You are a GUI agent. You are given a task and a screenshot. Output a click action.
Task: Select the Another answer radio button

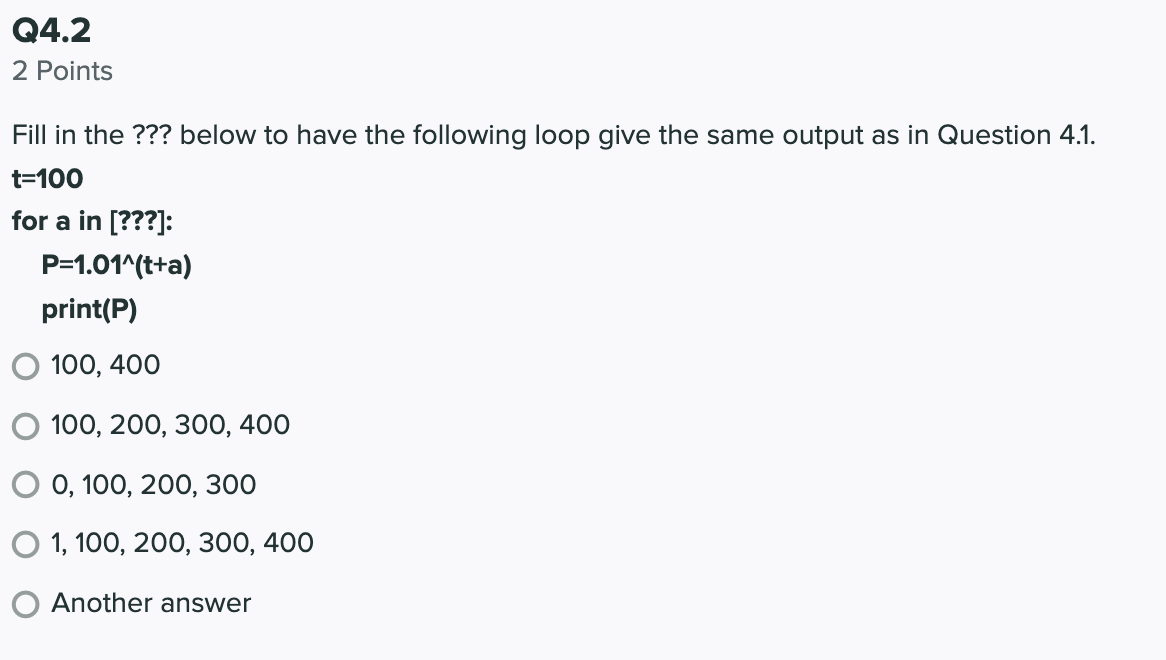click(26, 604)
